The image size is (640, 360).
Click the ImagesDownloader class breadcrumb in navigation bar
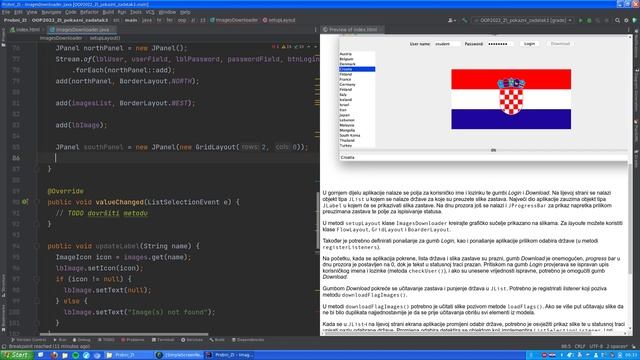[234, 20]
